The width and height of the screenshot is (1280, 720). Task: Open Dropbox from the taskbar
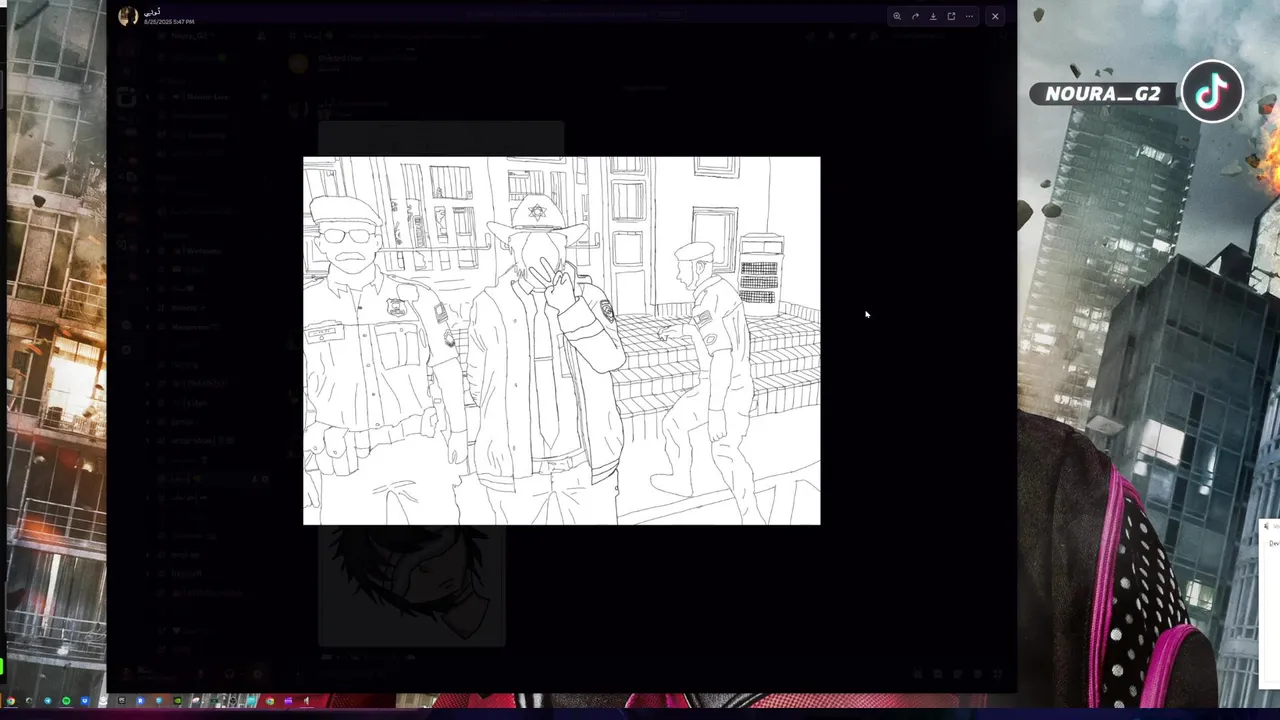85,701
